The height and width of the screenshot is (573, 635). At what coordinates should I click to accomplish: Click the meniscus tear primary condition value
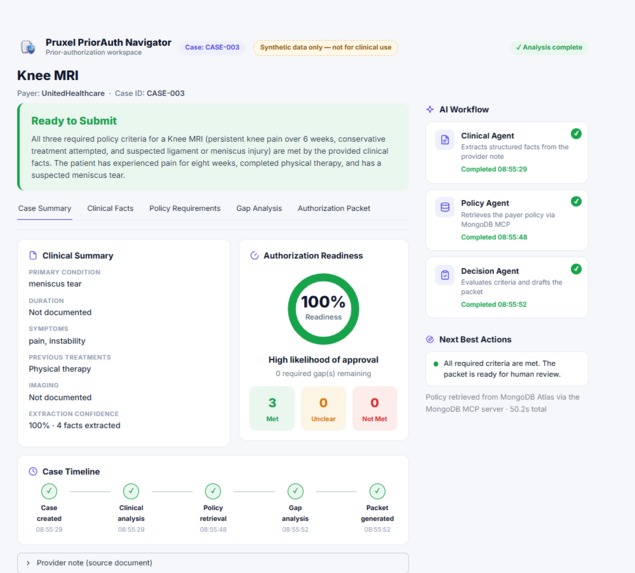(55, 284)
